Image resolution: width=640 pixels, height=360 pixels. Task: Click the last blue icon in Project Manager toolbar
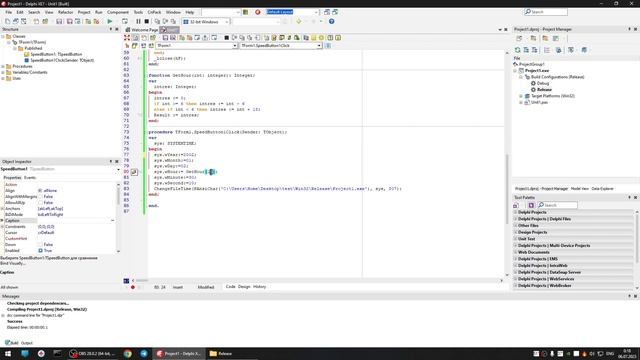584,50
